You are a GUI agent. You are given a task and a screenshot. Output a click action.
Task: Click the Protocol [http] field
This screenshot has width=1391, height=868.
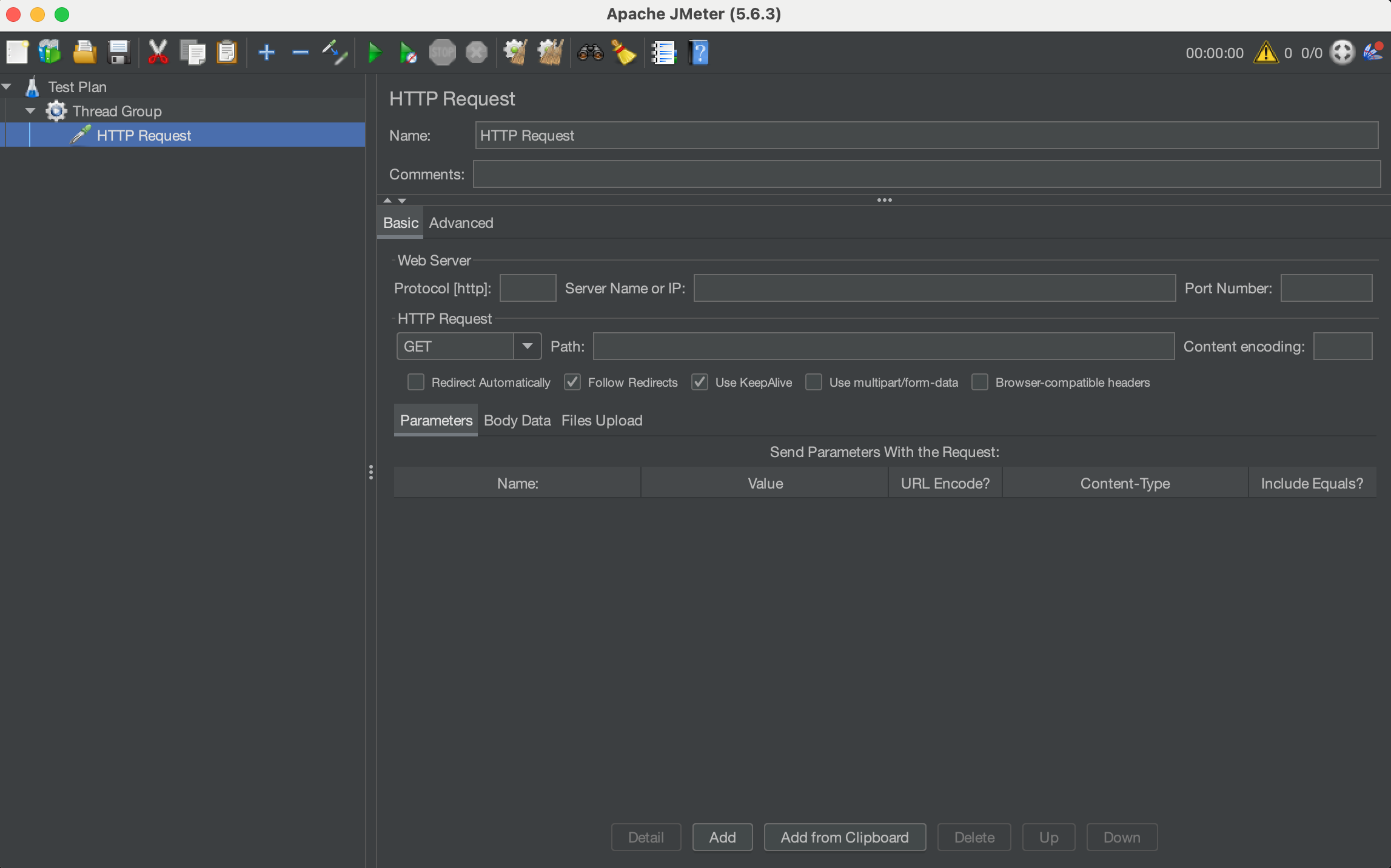click(x=528, y=288)
